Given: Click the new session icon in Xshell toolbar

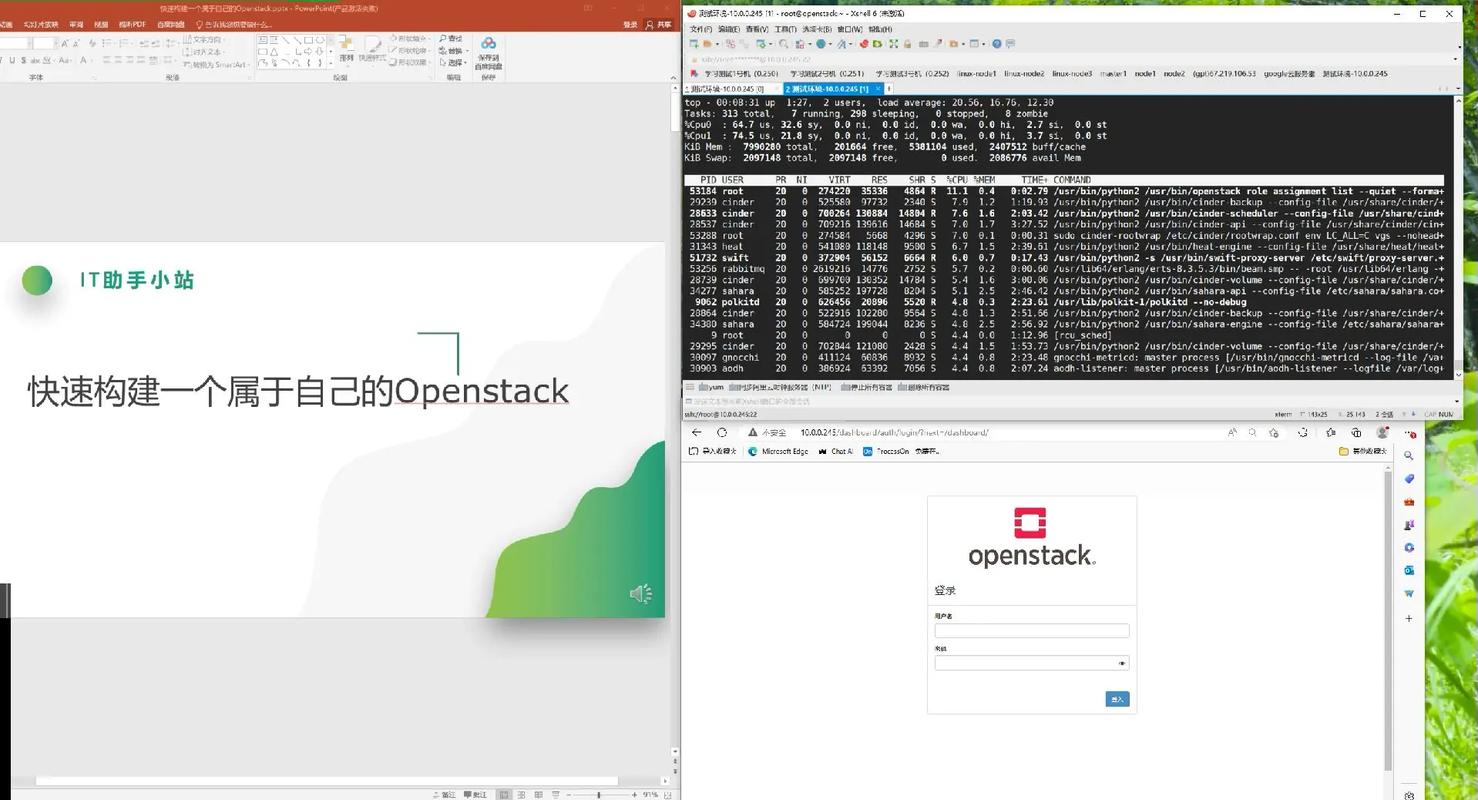Looking at the screenshot, I should pos(692,43).
